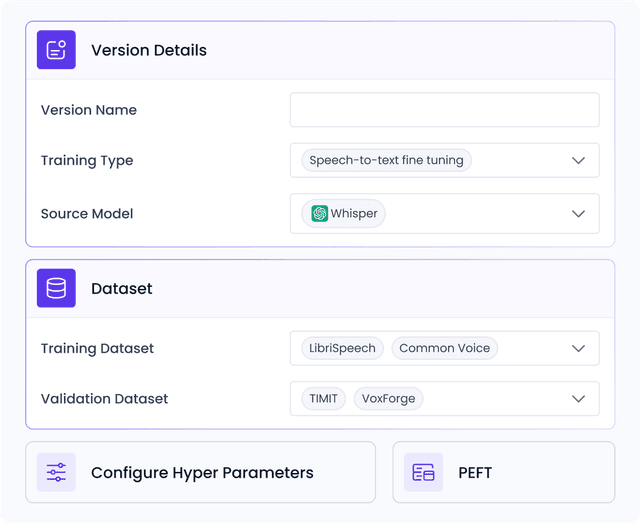Expand the Training Type dropdown arrow
The height and width of the screenshot is (524, 640).
coord(578,160)
